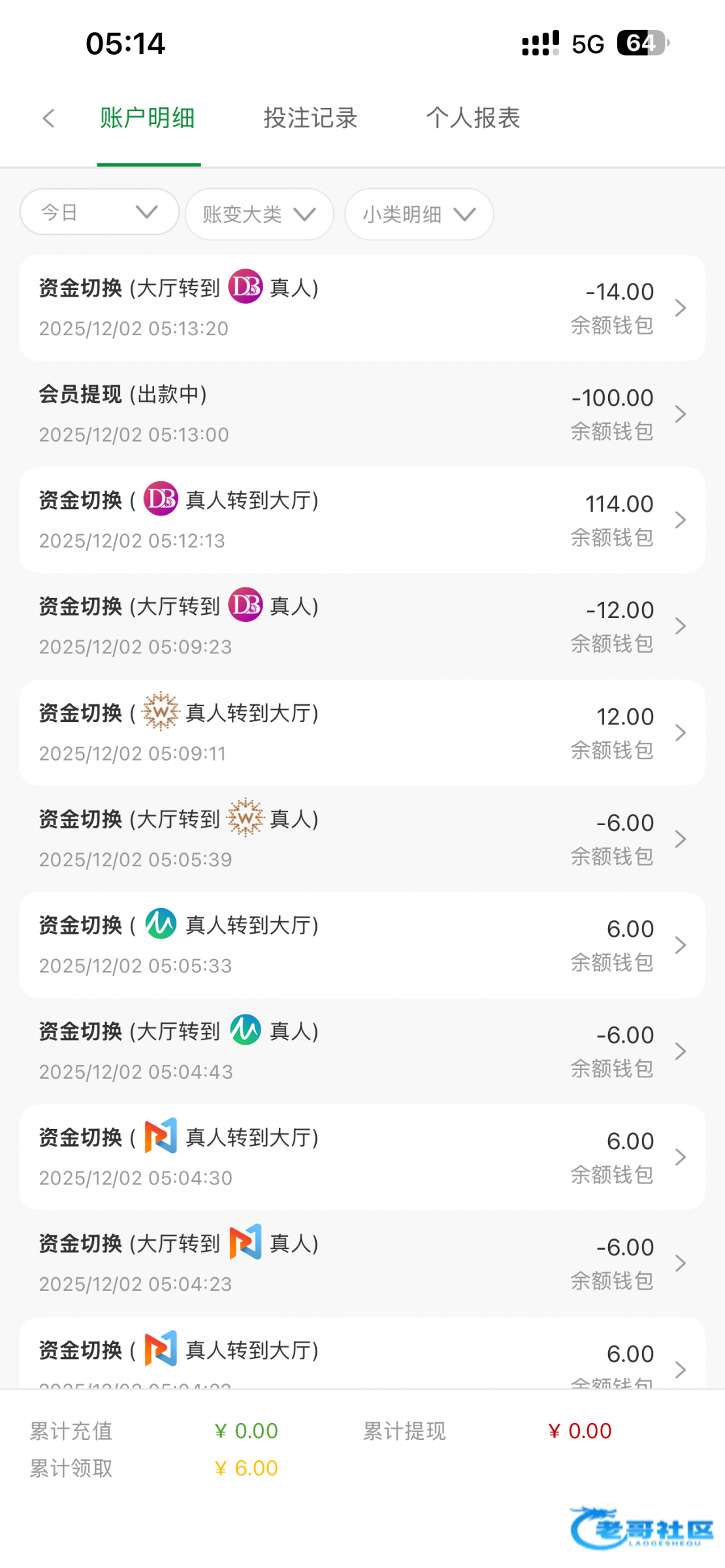Switch to the 投注记录 tab
Image resolution: width=725 pixels, height=1568 pixels.
[x=310, y=118]
